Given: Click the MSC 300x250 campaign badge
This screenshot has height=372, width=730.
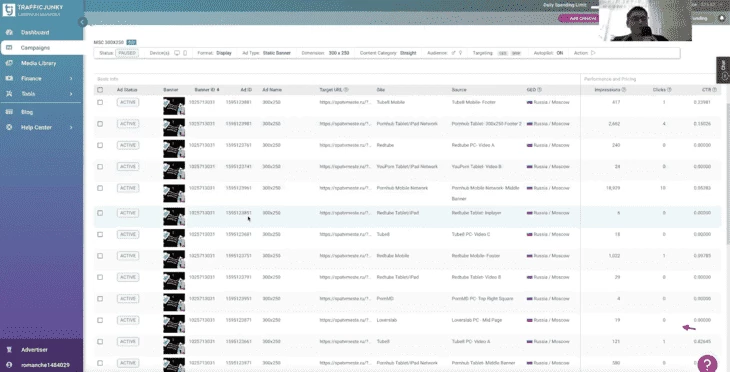Looking at the screenshot, I should (131, 42).
